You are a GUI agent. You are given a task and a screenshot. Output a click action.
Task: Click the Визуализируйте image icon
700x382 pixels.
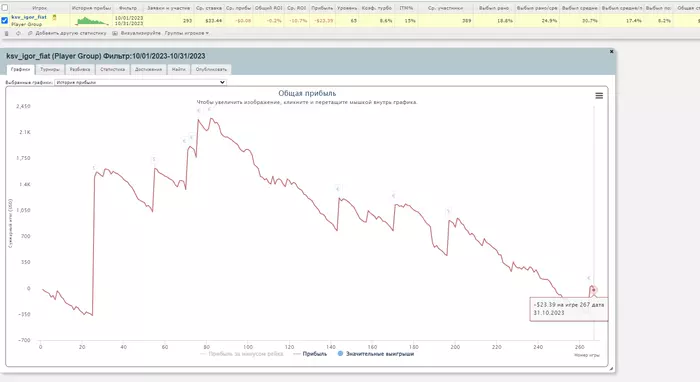click(x=115, y=33)
